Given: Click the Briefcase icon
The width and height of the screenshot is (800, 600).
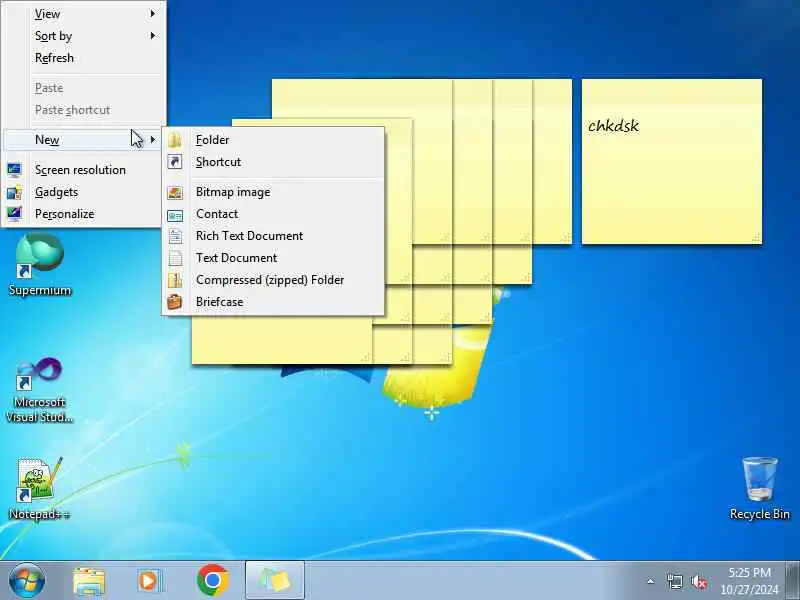Looking at the screenshot, I should (175, 302).
